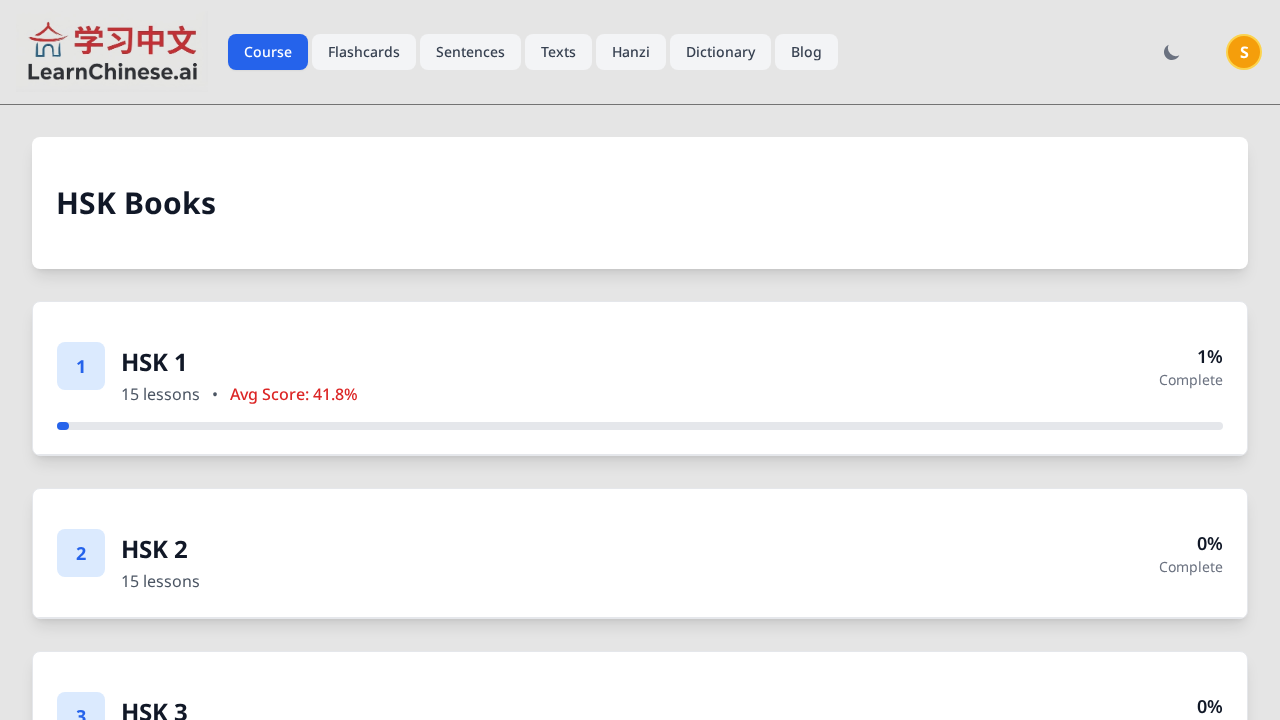
Task: Click the Avg Score 41.8% text
Action: [x=294, y=394]
